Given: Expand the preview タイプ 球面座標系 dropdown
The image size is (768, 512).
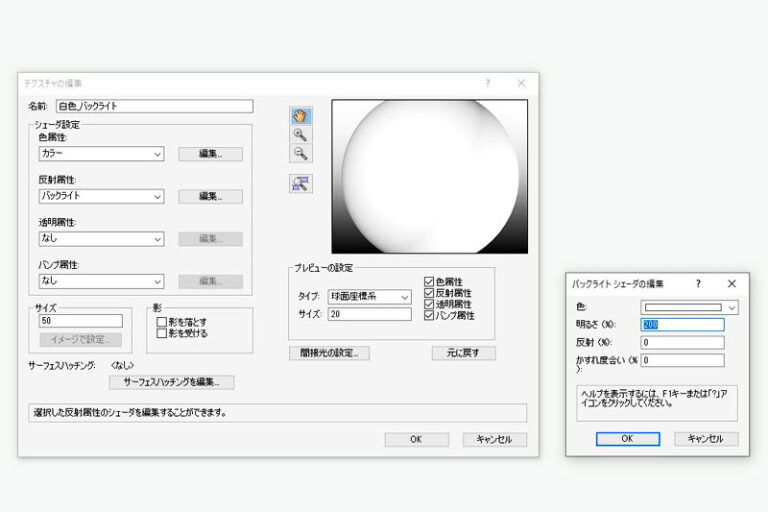Looking at the screenshot, I should coord(369,297).
